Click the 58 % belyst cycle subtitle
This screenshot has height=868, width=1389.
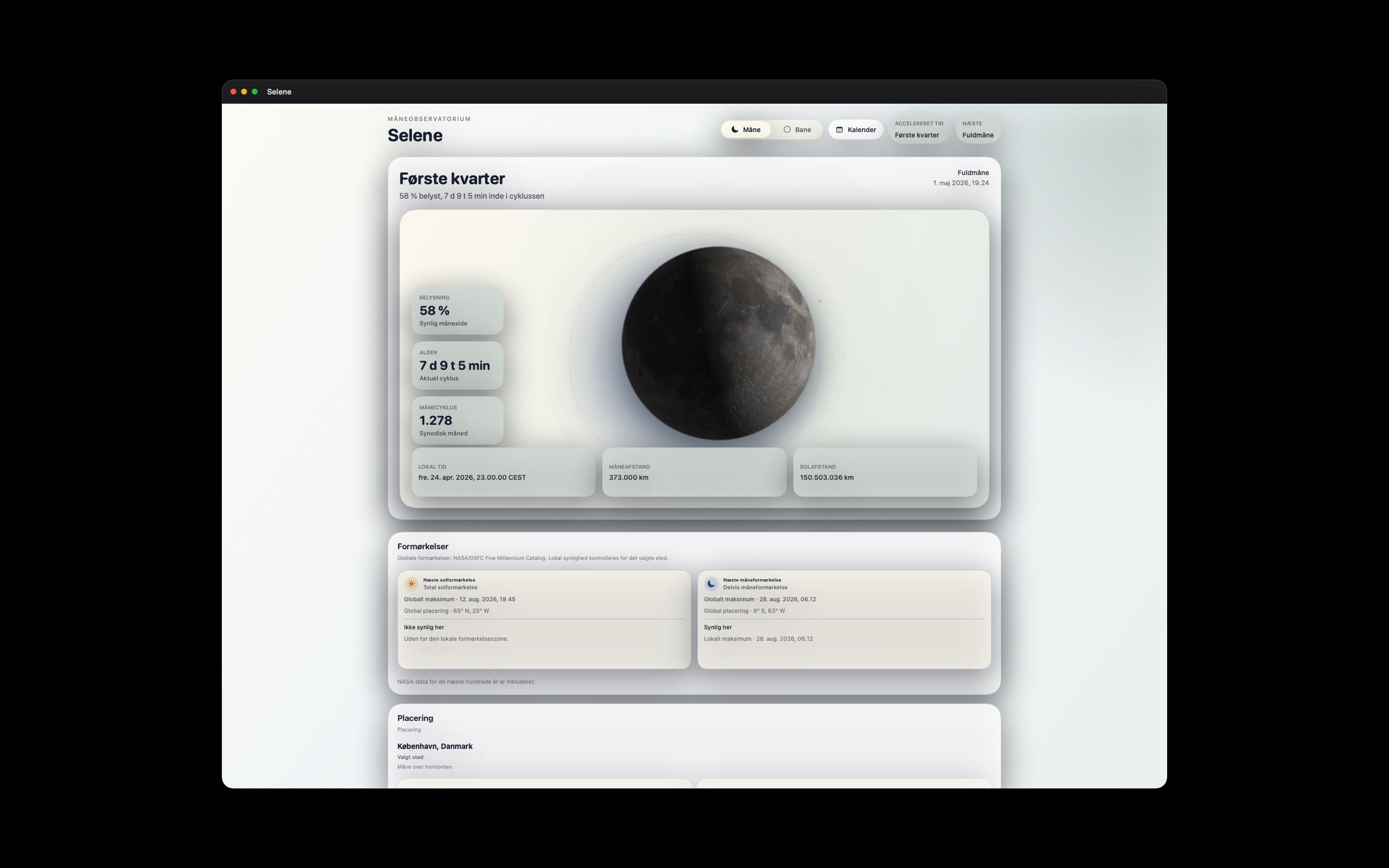point(472,196)
